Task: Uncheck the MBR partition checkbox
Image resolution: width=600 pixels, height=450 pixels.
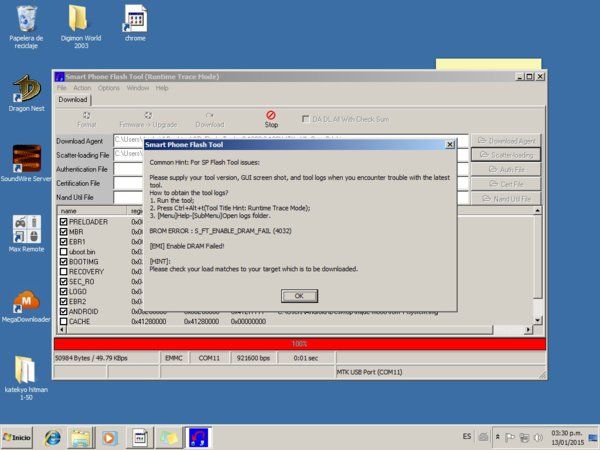Action: (64, 232)
